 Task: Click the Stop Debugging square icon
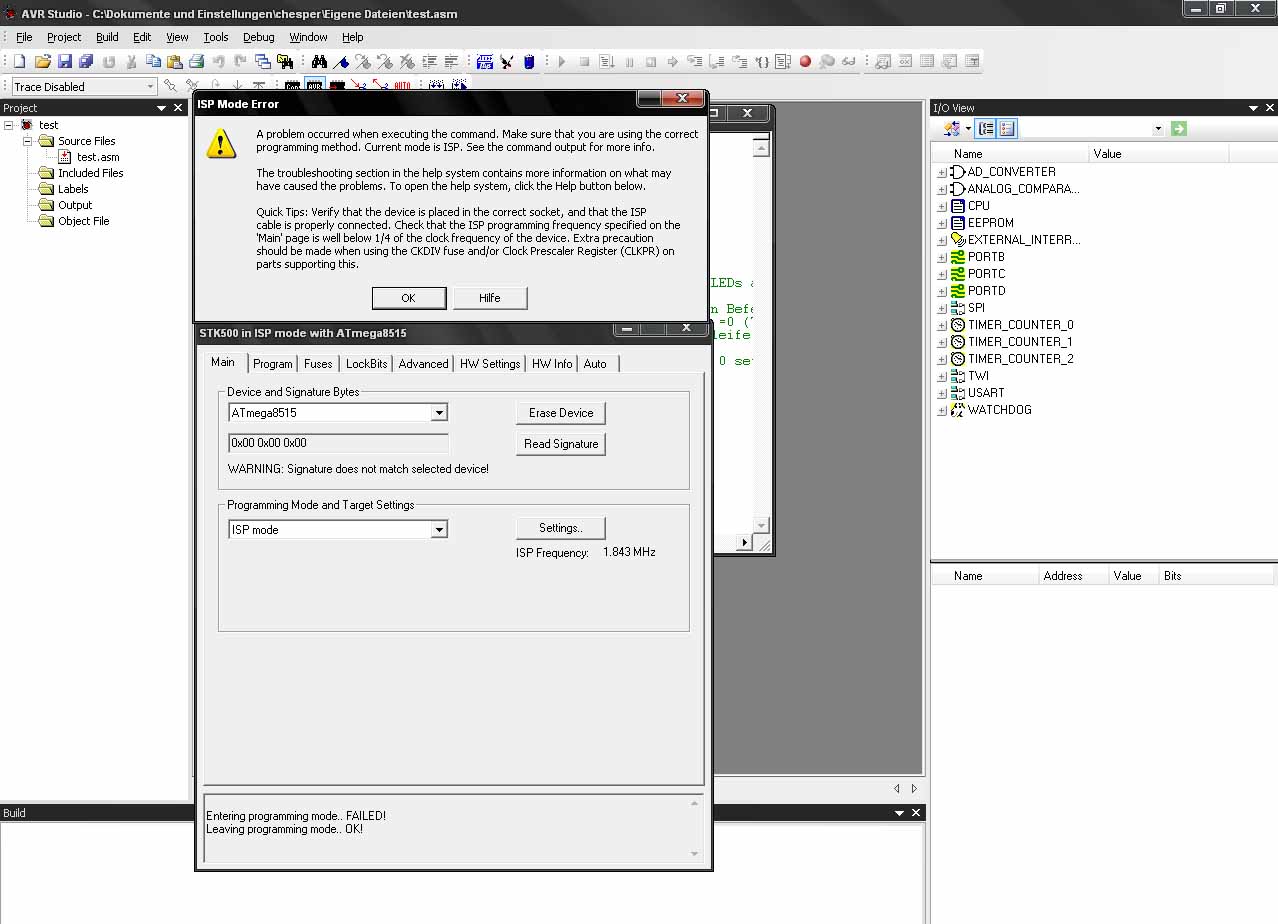point(584,61)
